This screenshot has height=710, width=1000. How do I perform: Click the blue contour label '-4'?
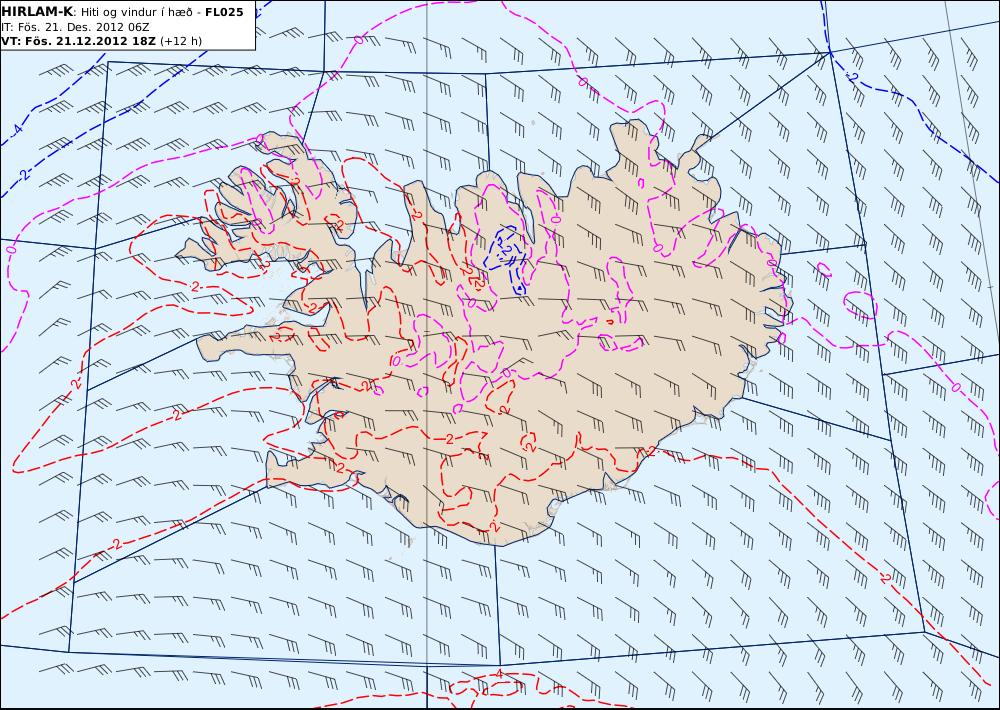(x=17, y=131)
